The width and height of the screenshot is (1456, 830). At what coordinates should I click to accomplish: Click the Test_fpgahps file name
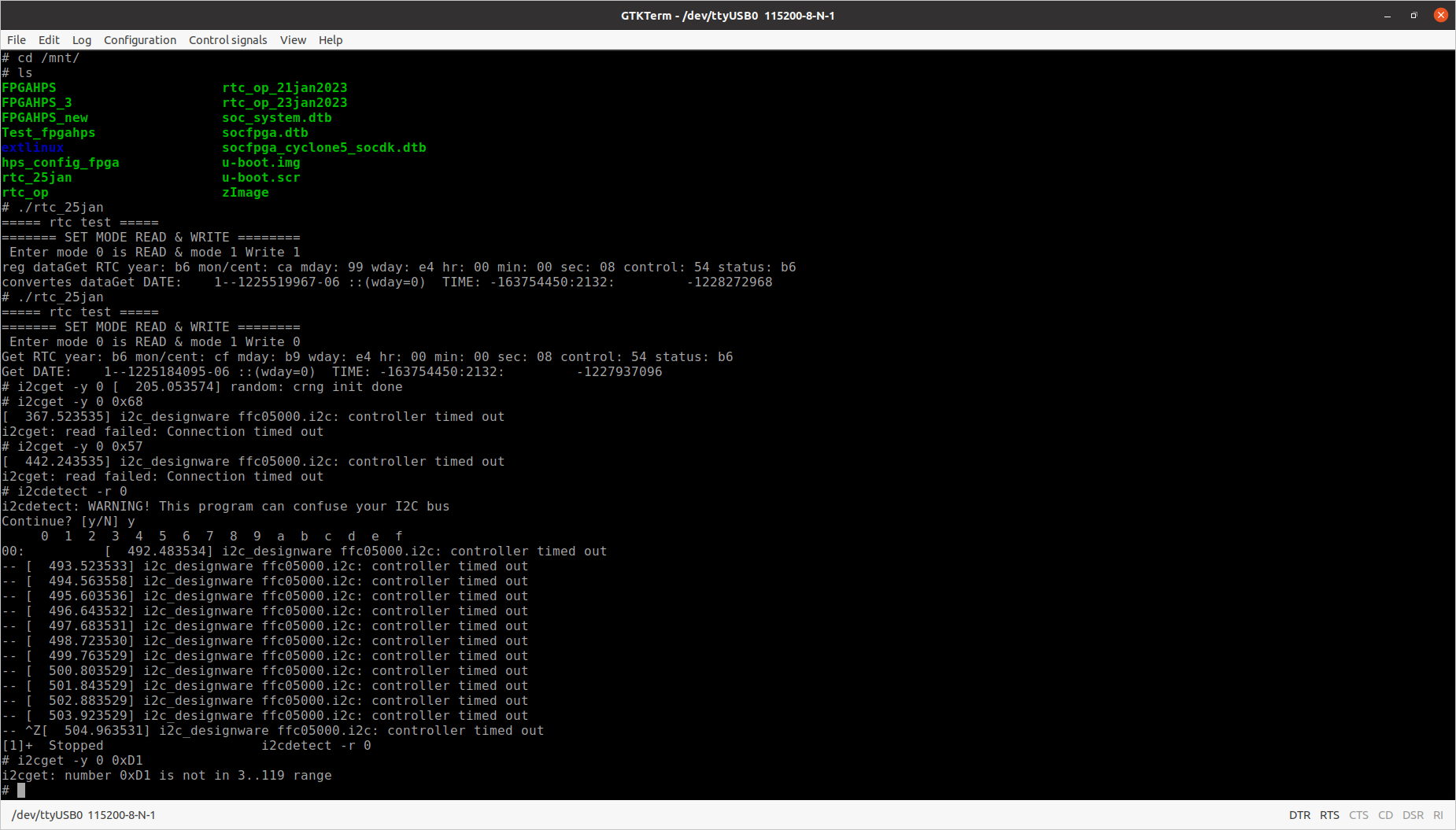coord(49,133)
